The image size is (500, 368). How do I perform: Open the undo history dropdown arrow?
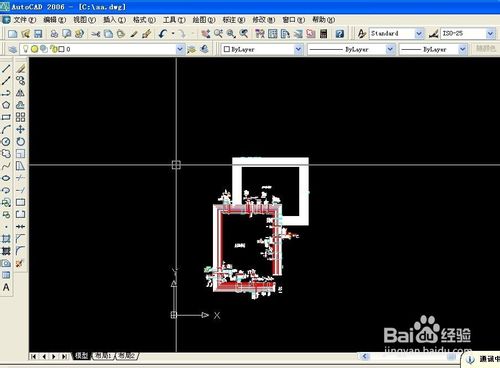[x=173, y=34]
